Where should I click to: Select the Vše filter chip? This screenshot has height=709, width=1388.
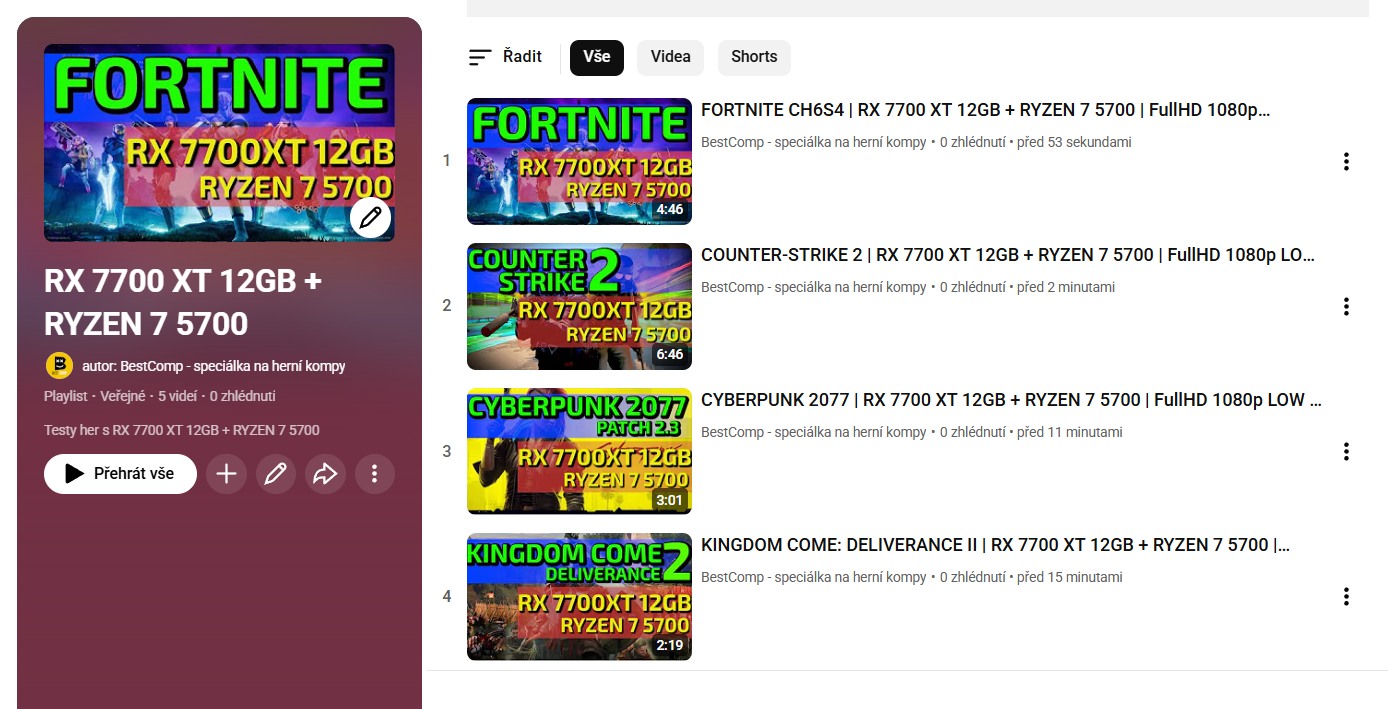tap(597, 57)
